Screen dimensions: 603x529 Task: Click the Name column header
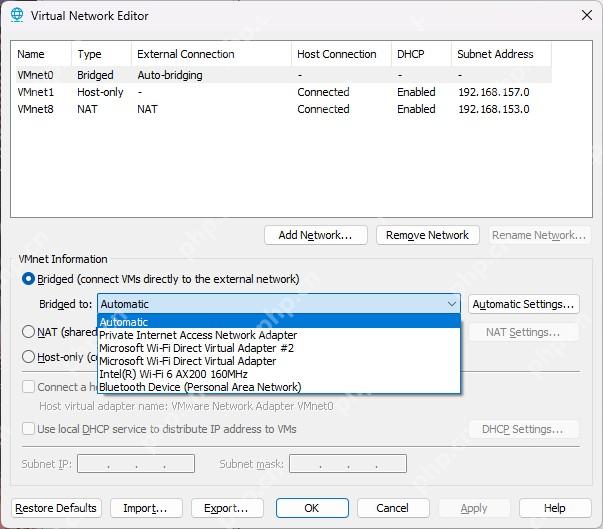43,54
